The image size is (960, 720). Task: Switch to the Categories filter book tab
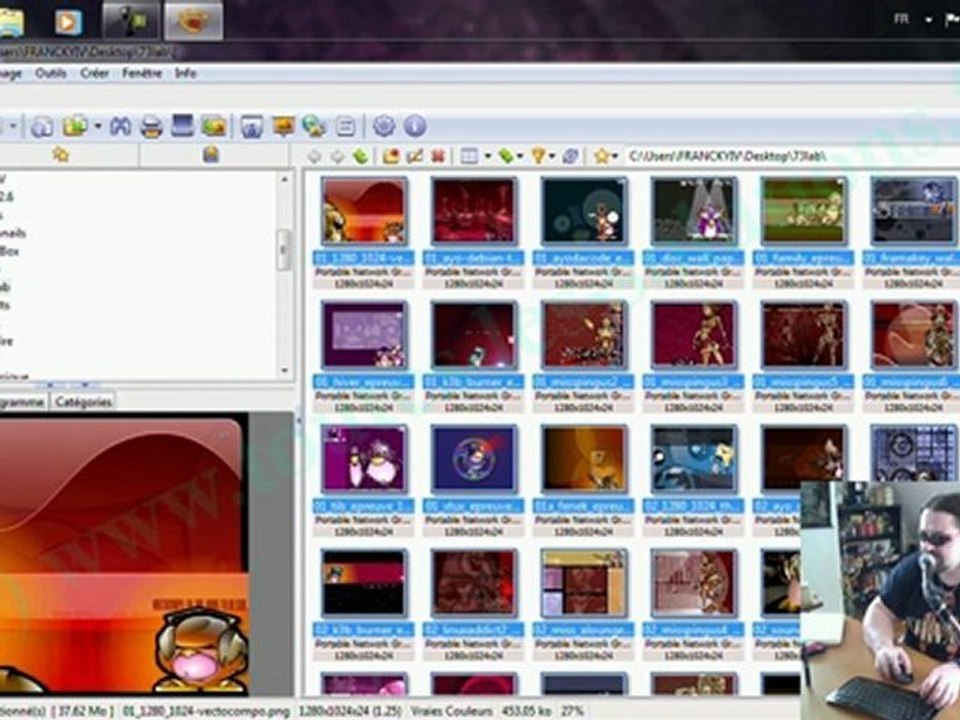211,155
